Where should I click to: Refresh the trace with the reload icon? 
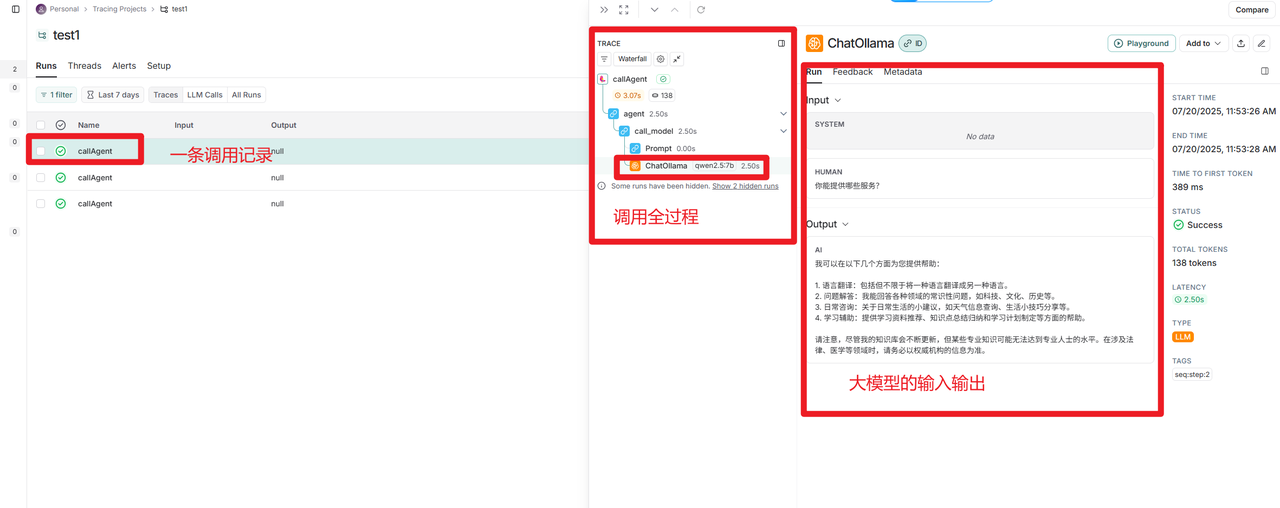701,10
